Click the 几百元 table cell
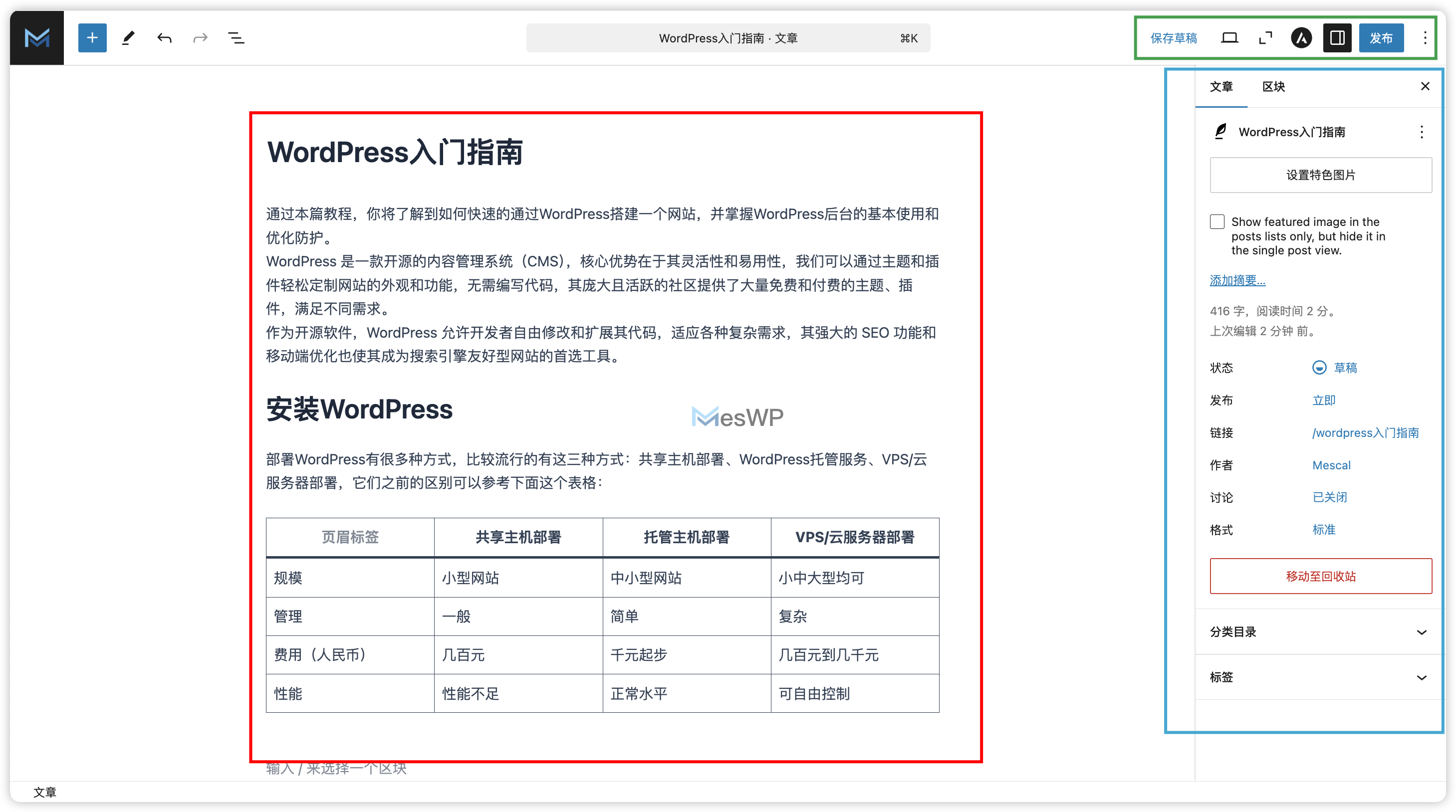Screen dimensions: 1456x812 click(x=518, y=655)
